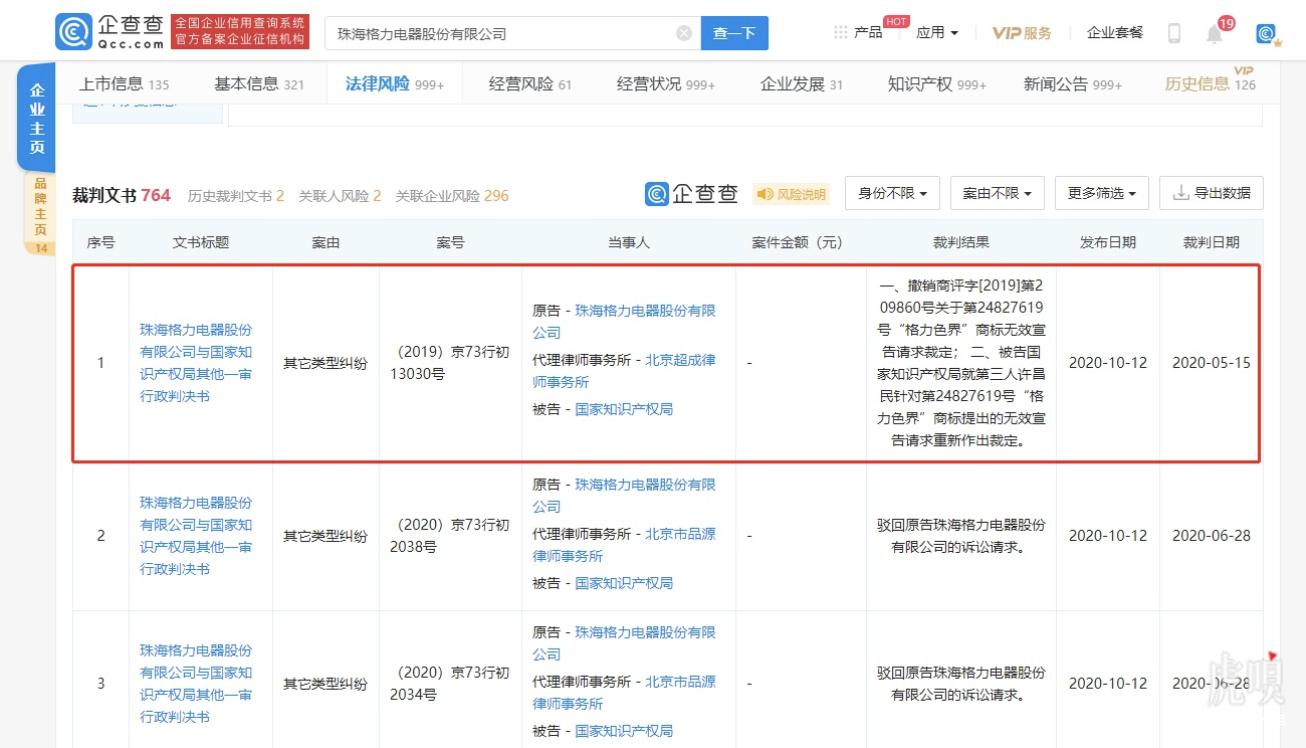Open the 更多筛选 filter dropdown

pos(1101,193)
